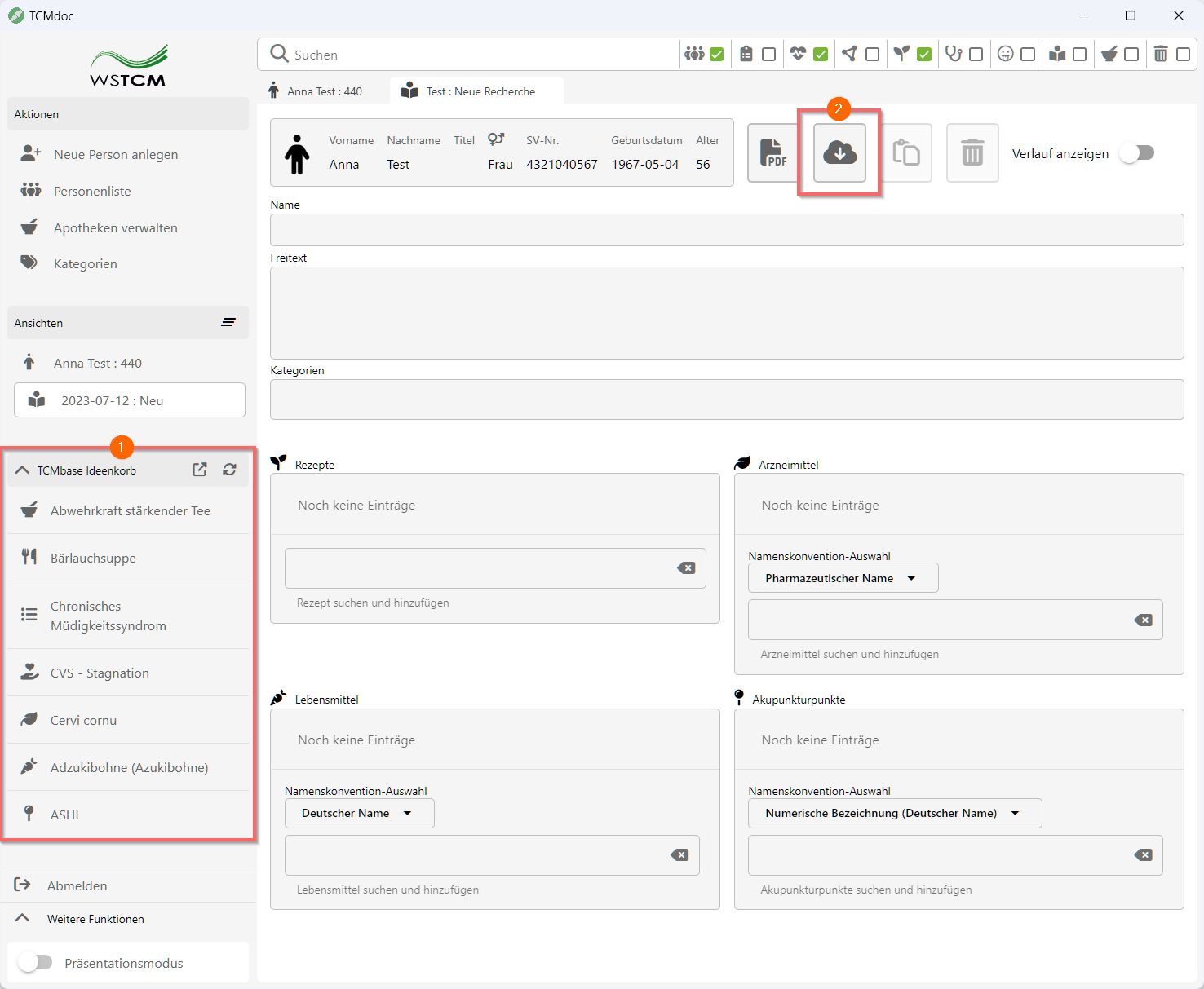Click the trash delete button
This screenshot has height=989, width=1204.
[x=972, y=153]
